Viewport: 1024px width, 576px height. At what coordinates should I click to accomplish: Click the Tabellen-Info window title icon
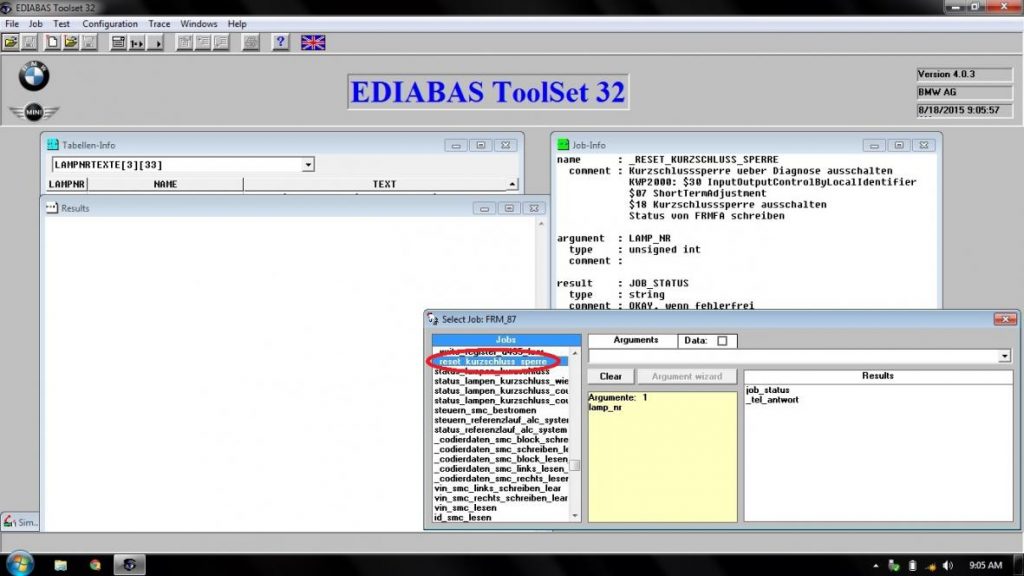[x=53, y=145]
